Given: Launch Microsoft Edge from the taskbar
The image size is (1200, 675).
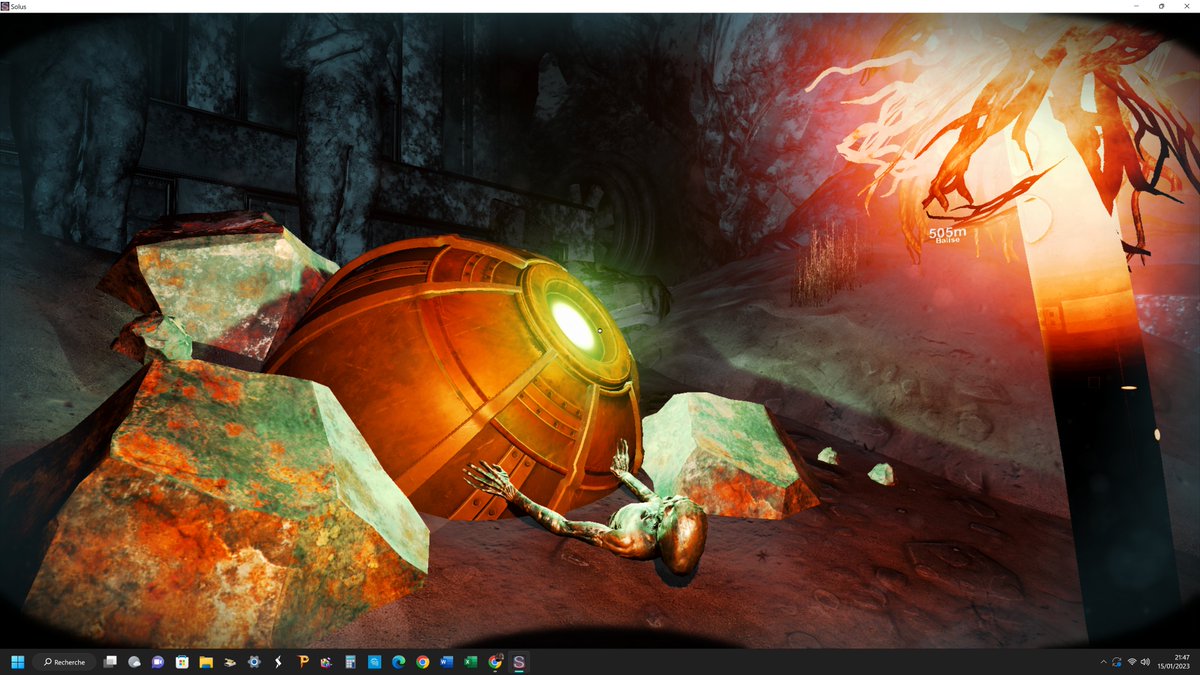Looking at the screenshot, I should click(x=398, y=662).
